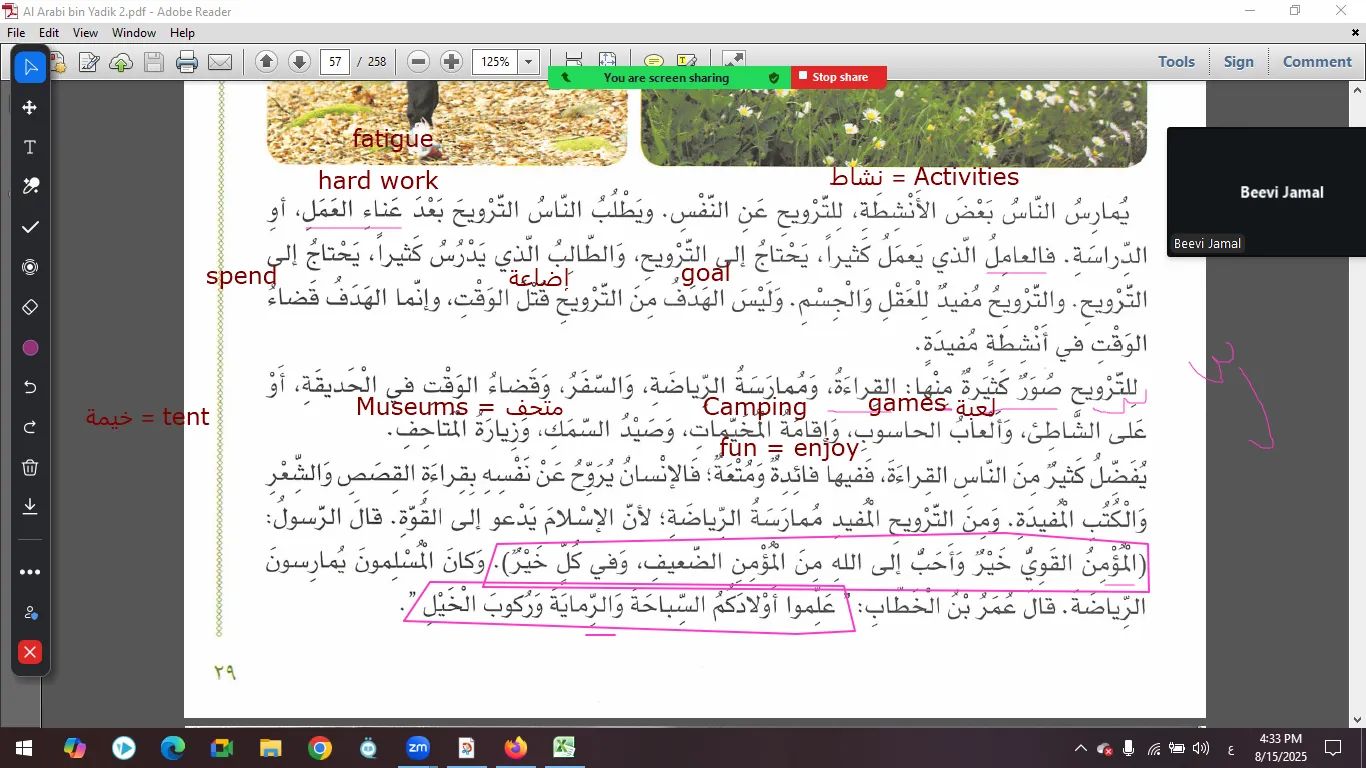Click the Print icon in the toolbar

click(187, 62)
